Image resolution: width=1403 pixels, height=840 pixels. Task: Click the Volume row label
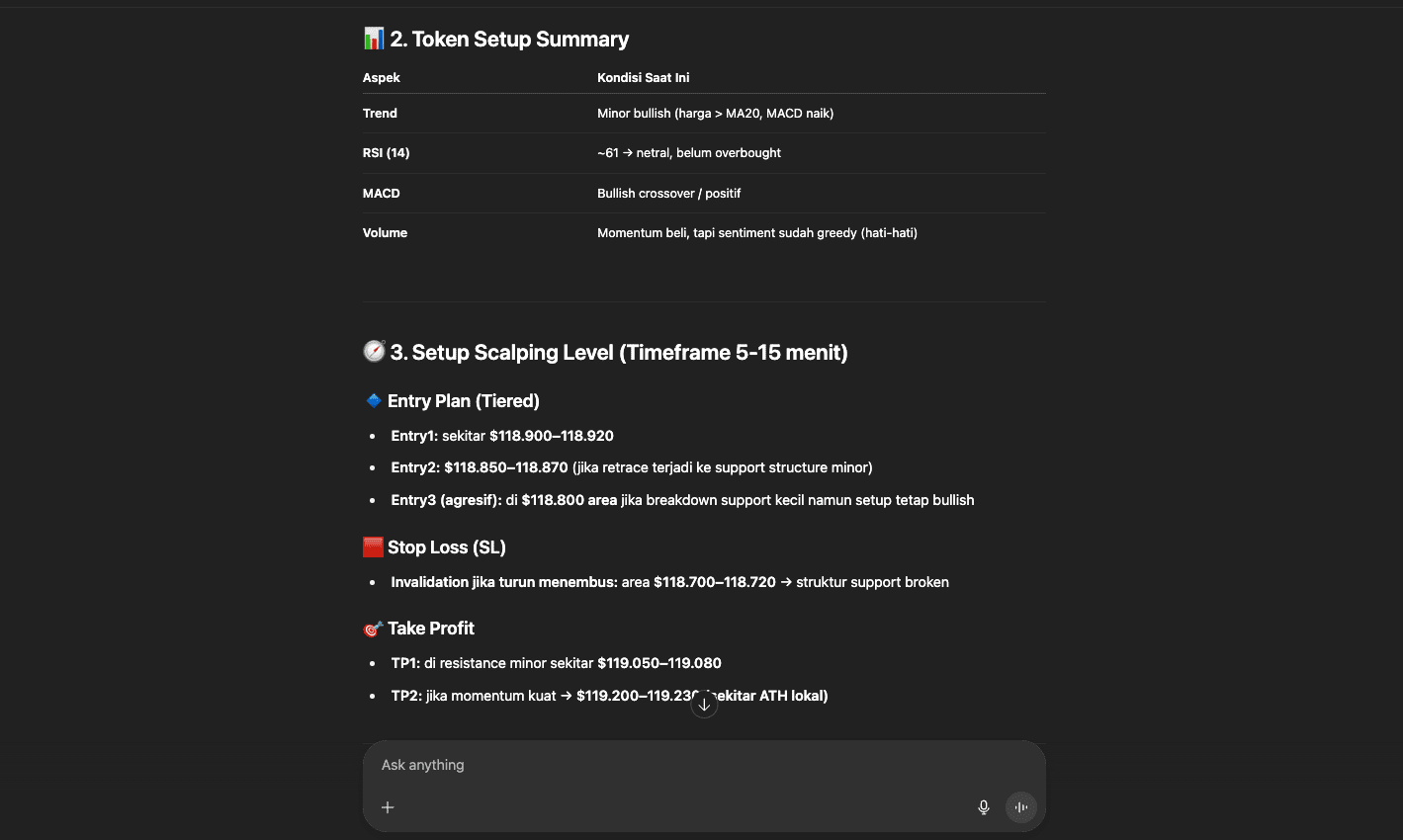point(385,233)
